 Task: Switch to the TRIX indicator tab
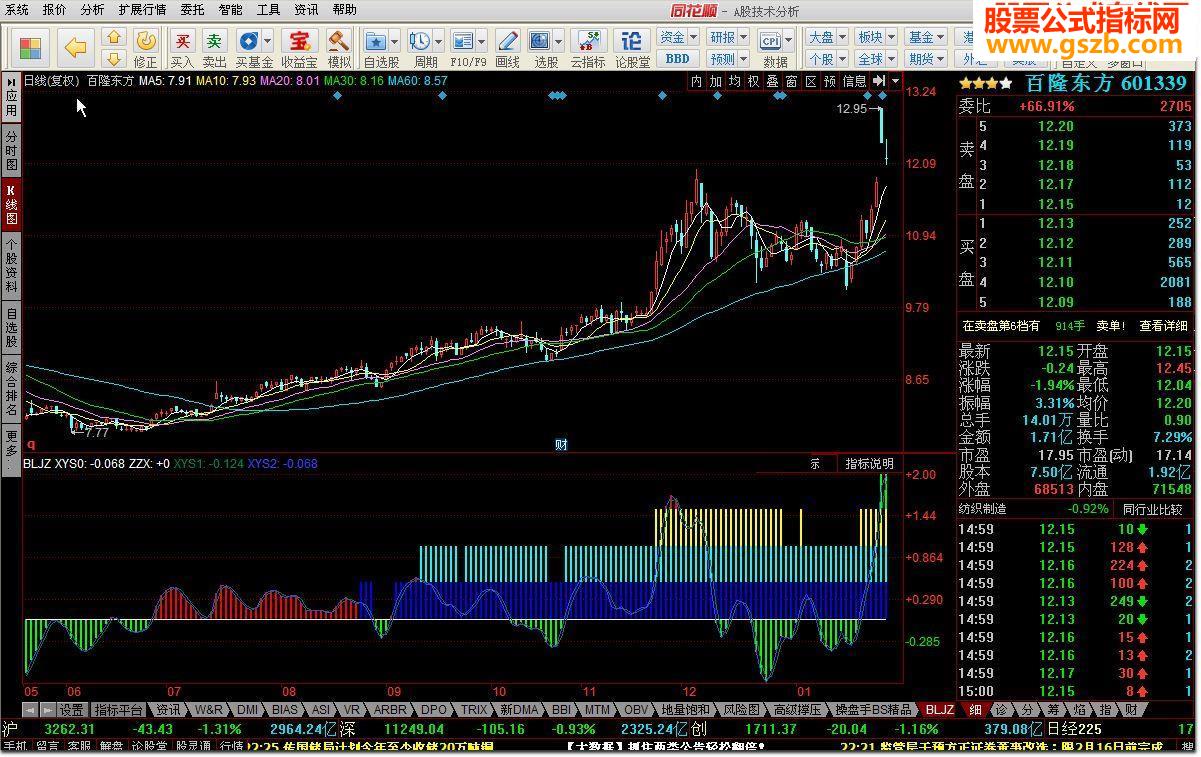pos(474,709)
